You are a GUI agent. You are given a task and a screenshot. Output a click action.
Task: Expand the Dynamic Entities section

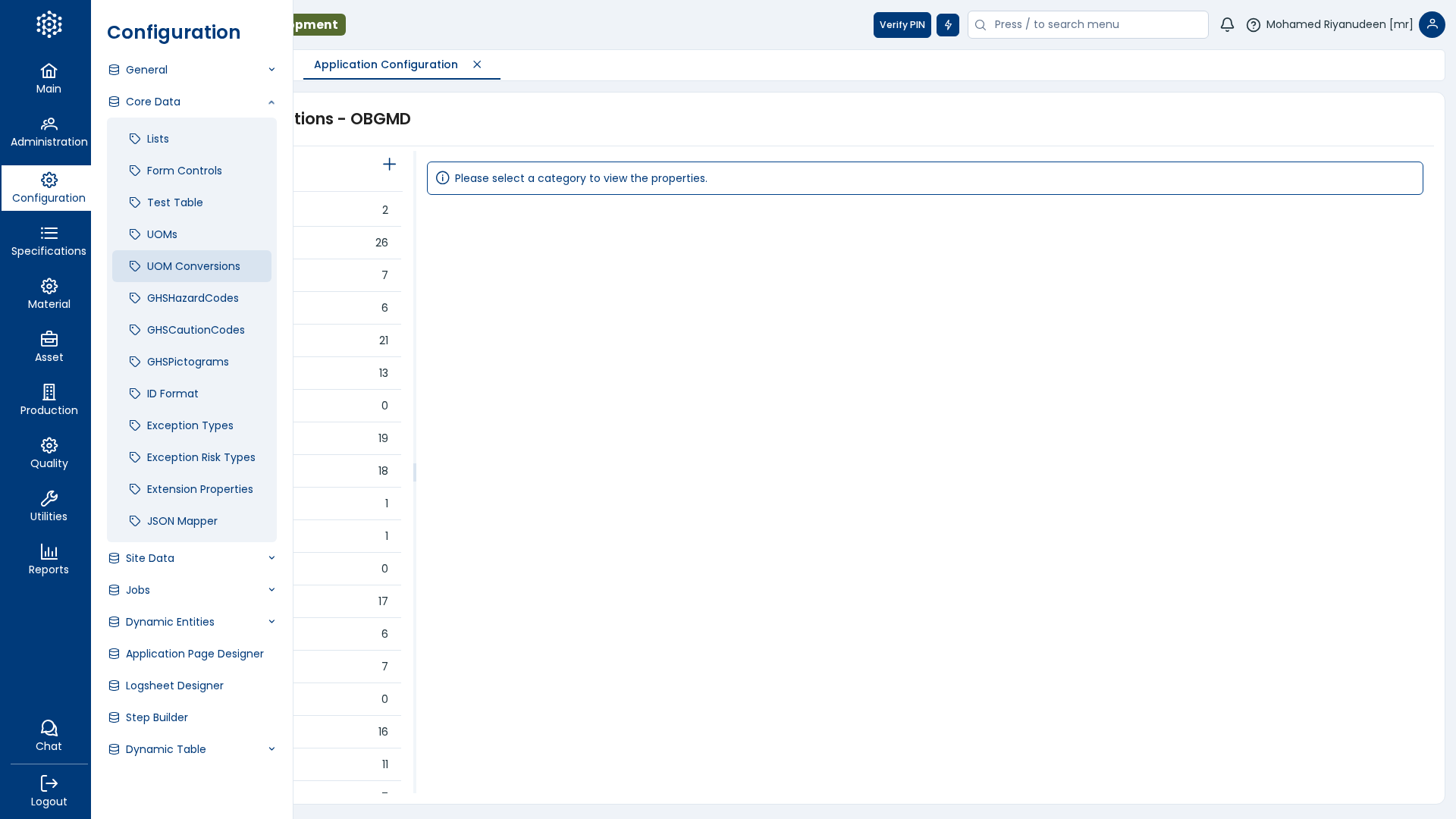pos(192,622)
